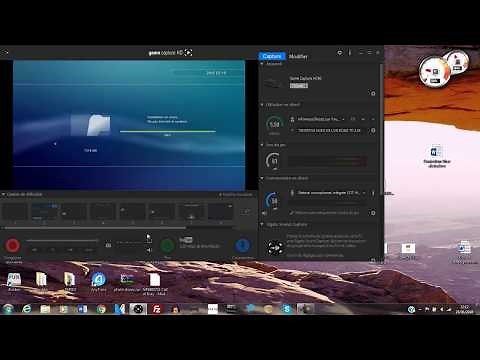480x360 pixels.
Task: Click the grid icon next to the quality slider
Action: pos(108,245)
